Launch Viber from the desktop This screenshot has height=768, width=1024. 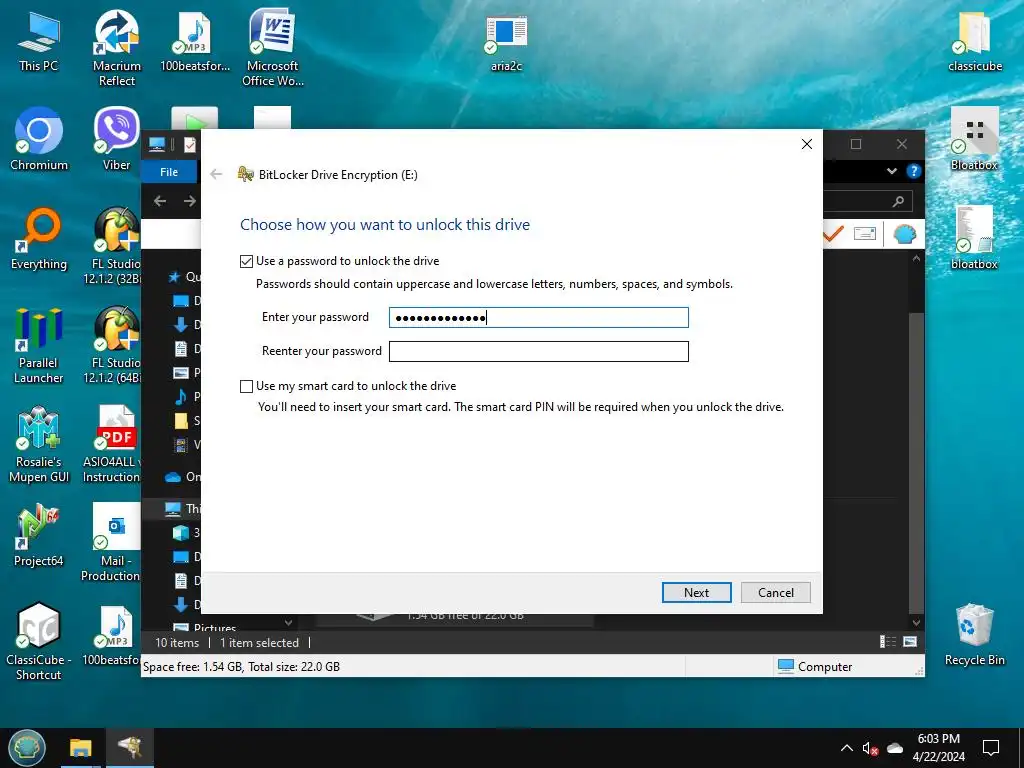[116, 140]
